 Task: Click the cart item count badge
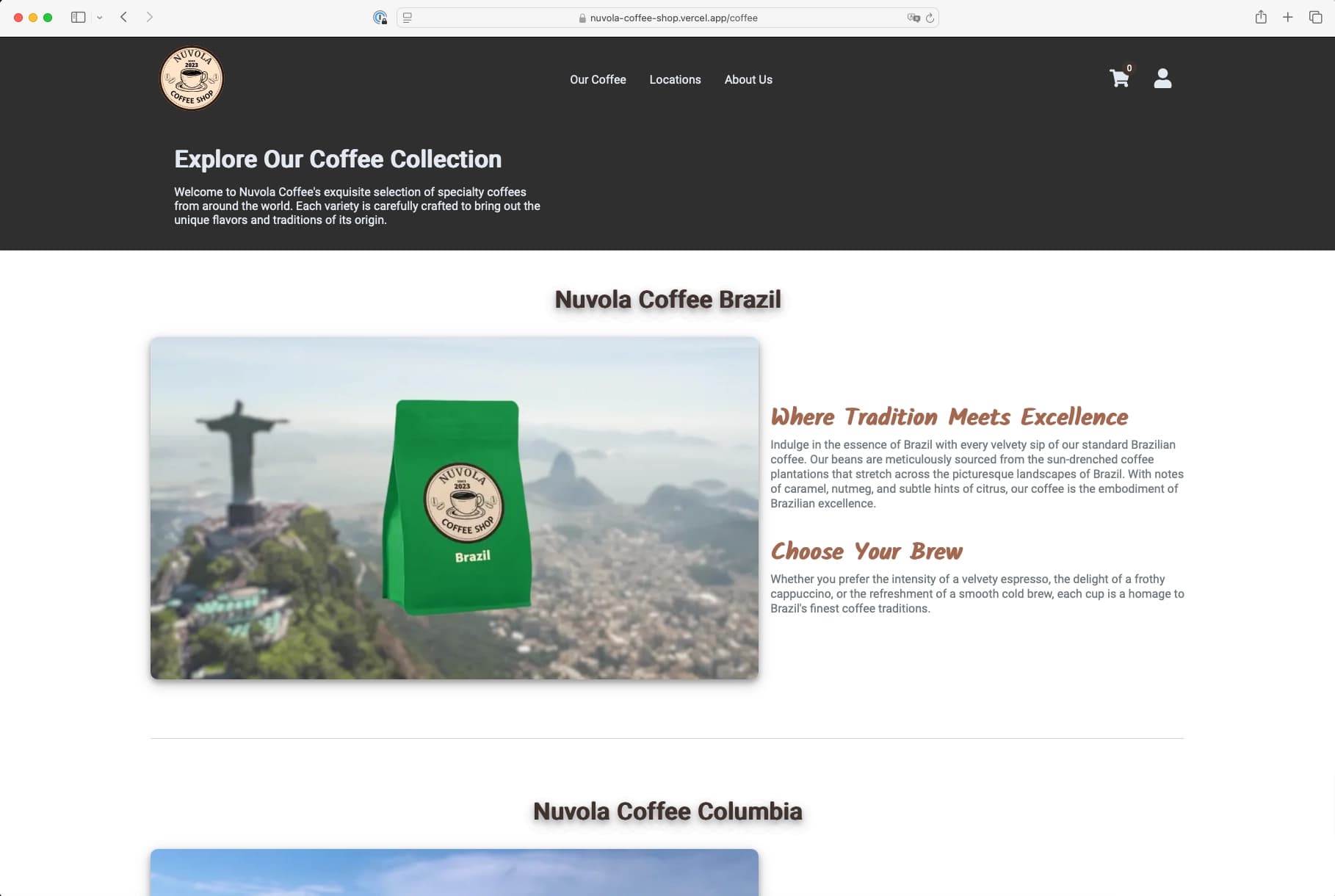1129,68
